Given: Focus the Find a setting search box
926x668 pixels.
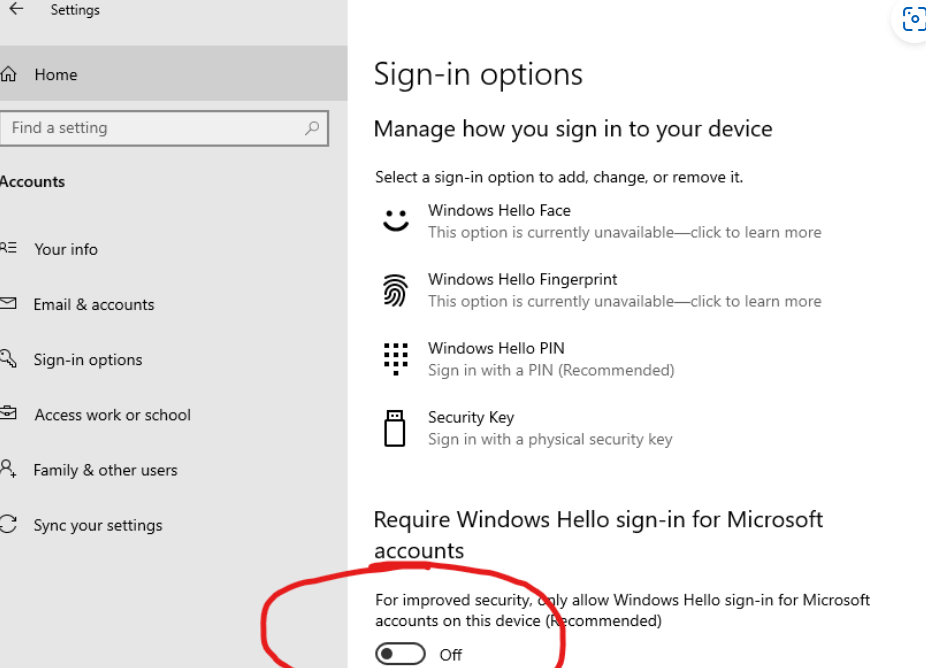Looking at the screenshot, I should (164, 128).
